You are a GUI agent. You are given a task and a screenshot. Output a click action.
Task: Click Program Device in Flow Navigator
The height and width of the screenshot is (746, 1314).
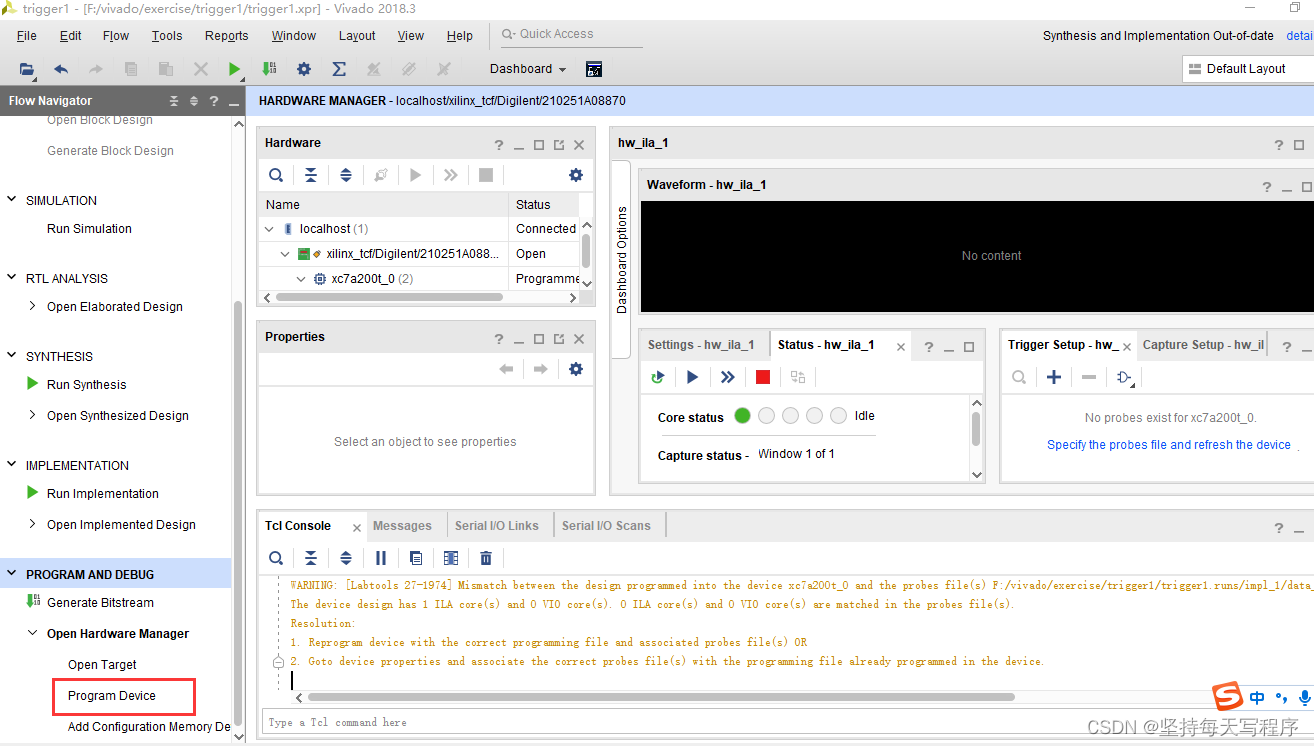point(112,696)
